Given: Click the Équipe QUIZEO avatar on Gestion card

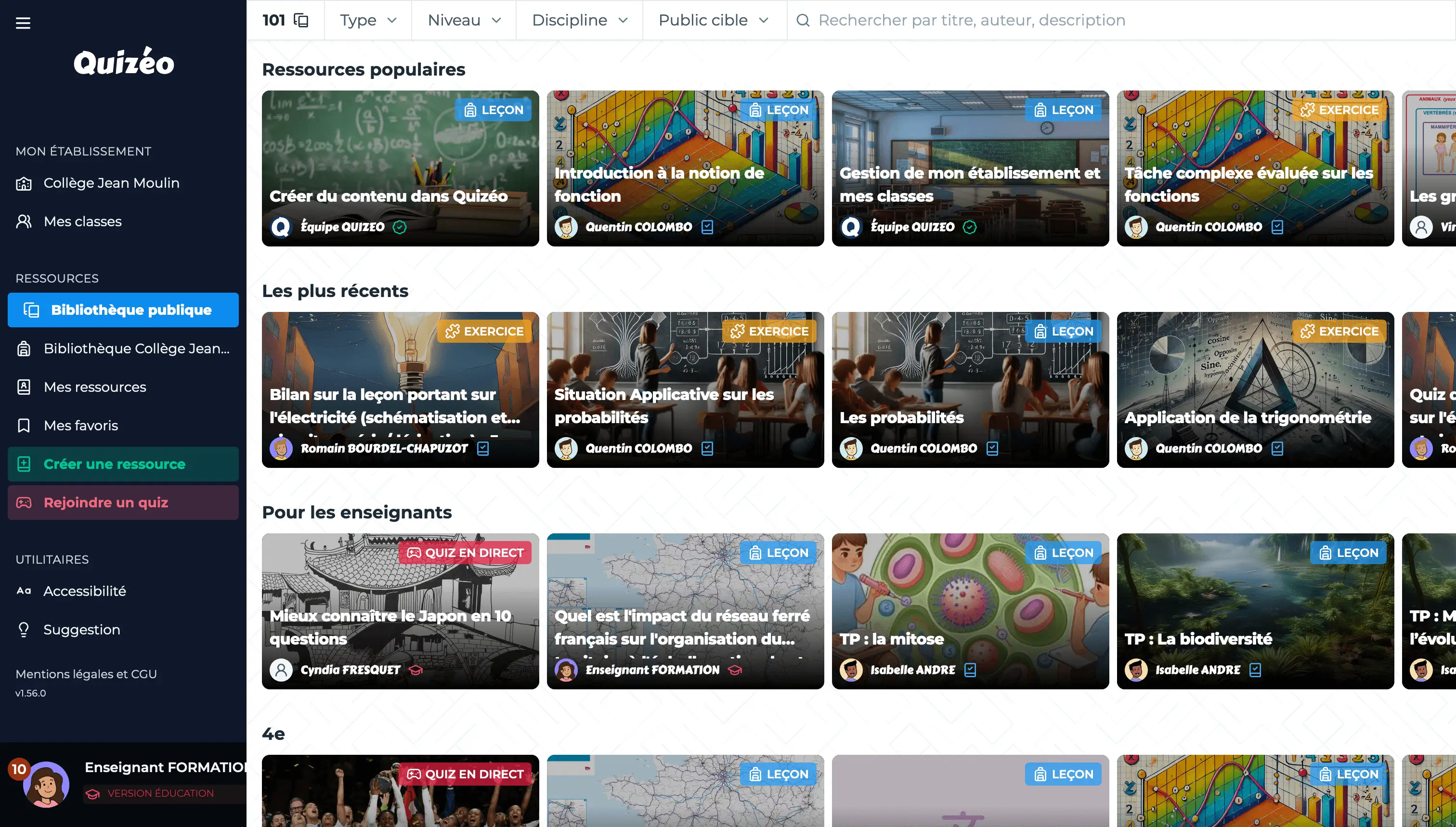Looking at the screenshot, I should point(850,227).
